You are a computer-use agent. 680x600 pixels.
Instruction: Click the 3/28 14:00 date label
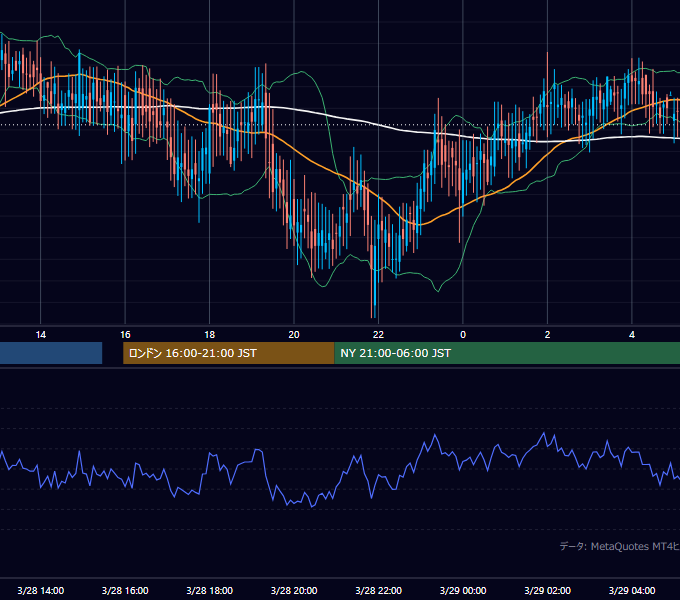point(40,590)
